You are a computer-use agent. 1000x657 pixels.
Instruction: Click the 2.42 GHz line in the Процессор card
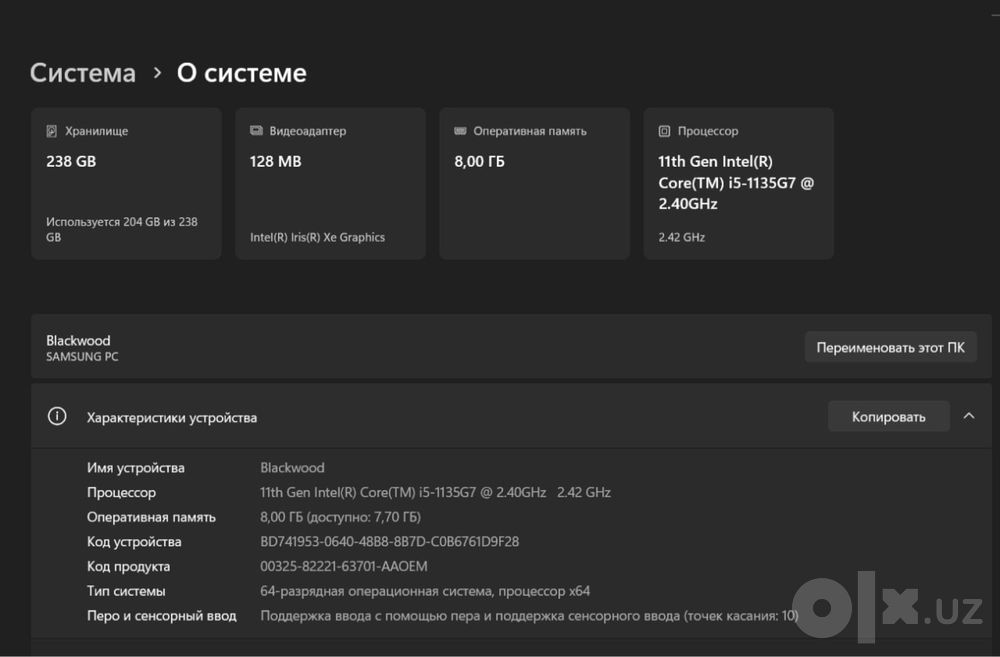click(682, 237)
